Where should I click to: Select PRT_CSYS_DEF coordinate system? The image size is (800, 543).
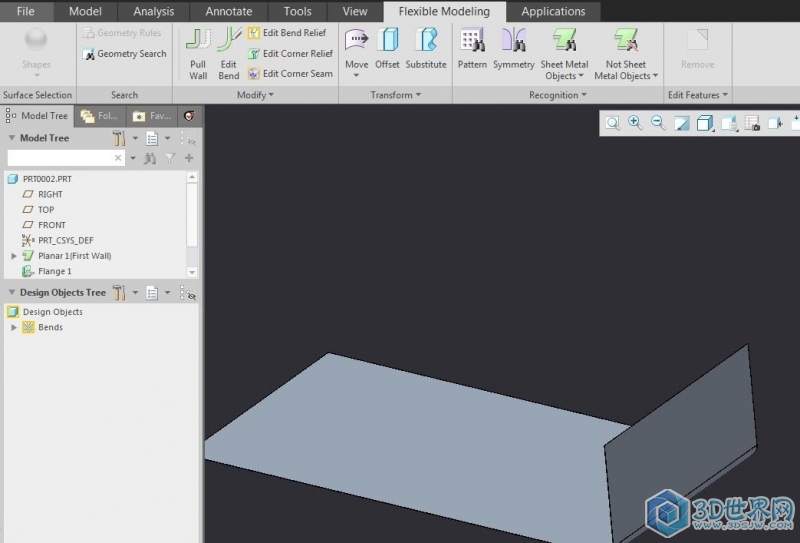pyautogui.click(x=58, y=240)
